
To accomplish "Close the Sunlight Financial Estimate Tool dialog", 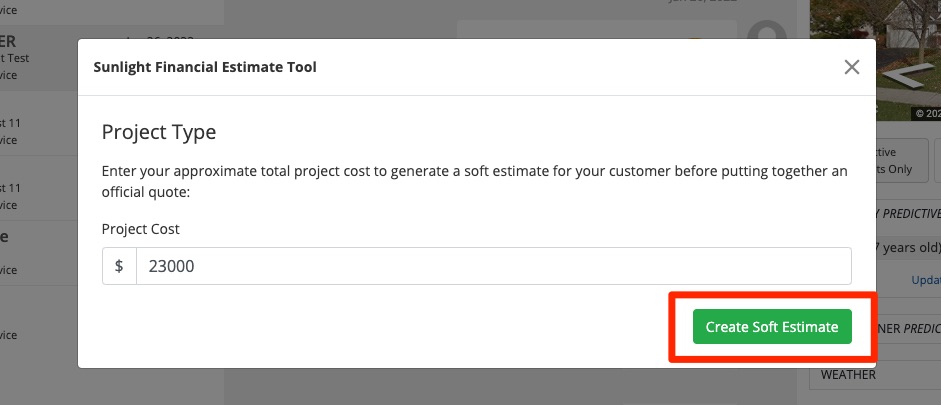I will point(852,67).
